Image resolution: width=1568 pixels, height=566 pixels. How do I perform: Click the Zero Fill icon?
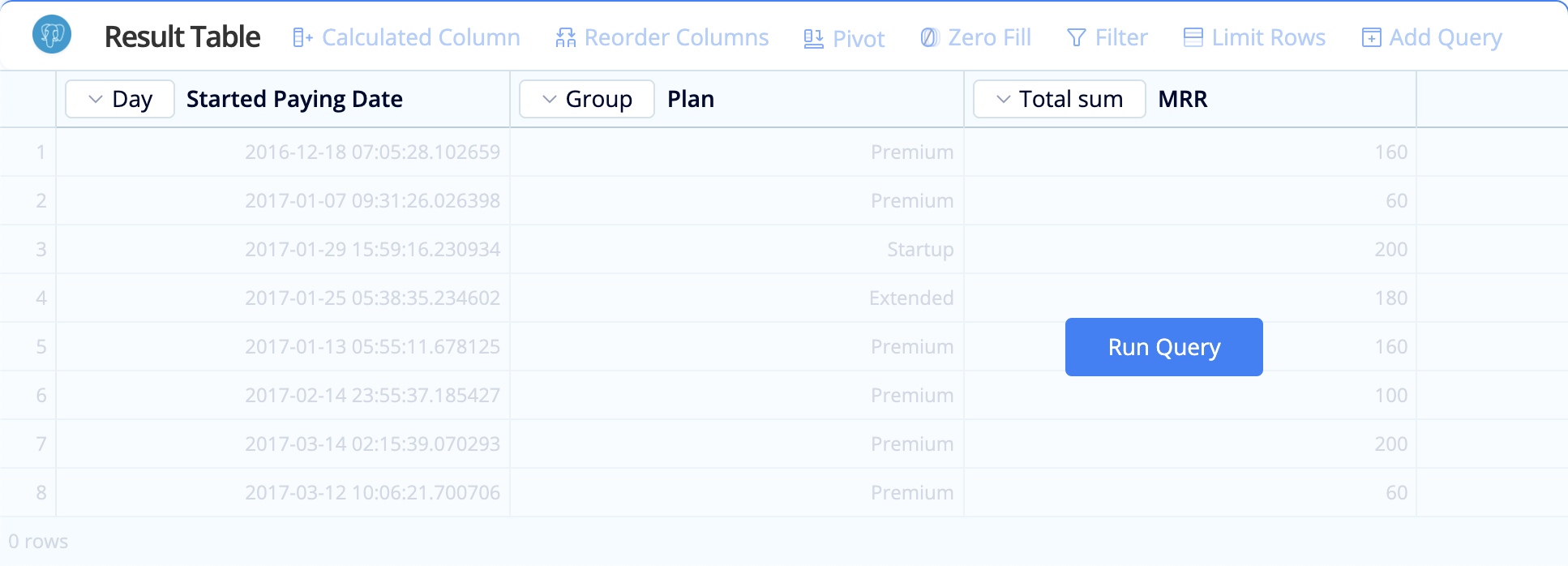[927, 36]
